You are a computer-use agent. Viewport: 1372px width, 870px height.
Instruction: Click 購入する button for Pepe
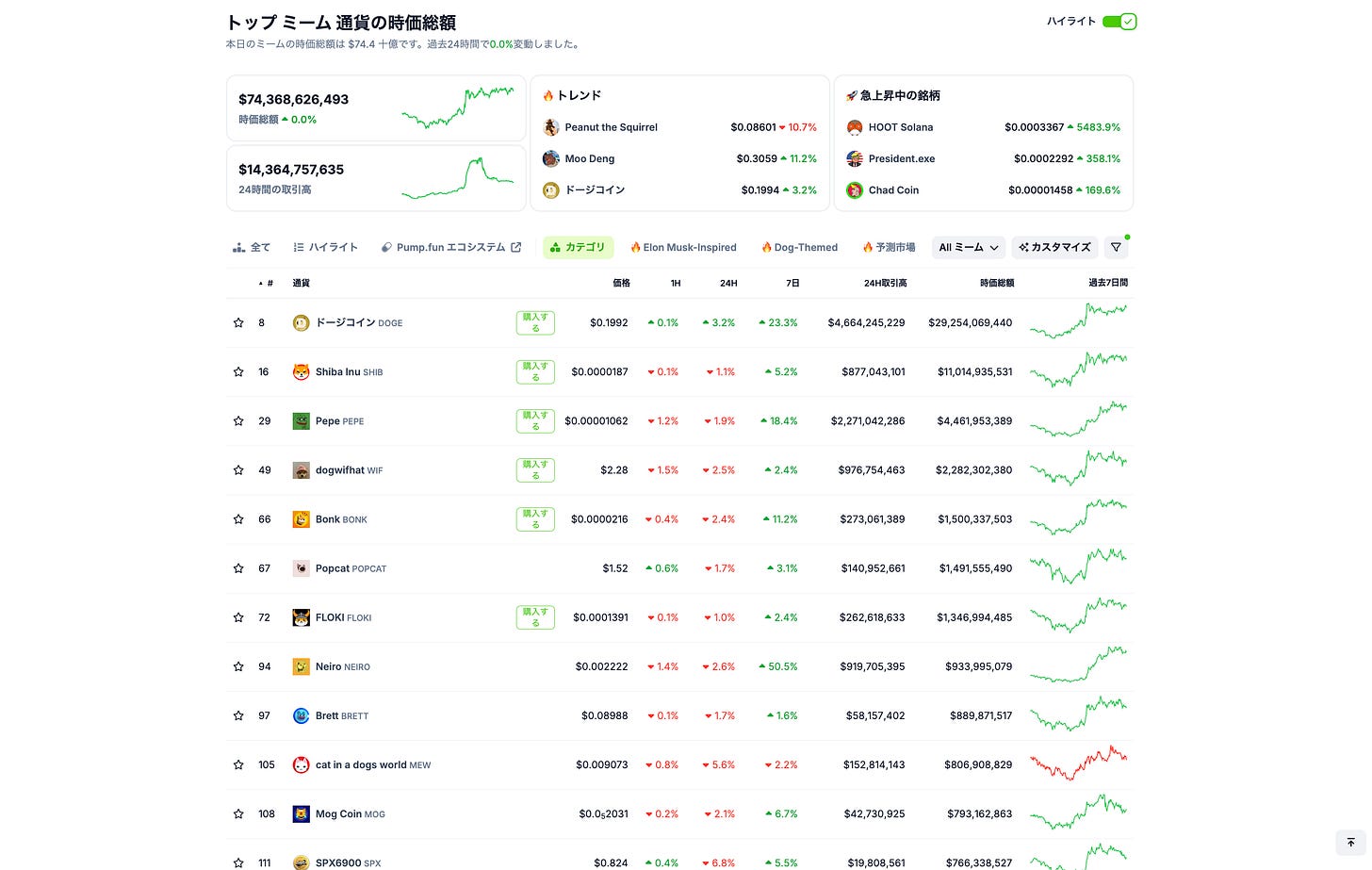535,421
